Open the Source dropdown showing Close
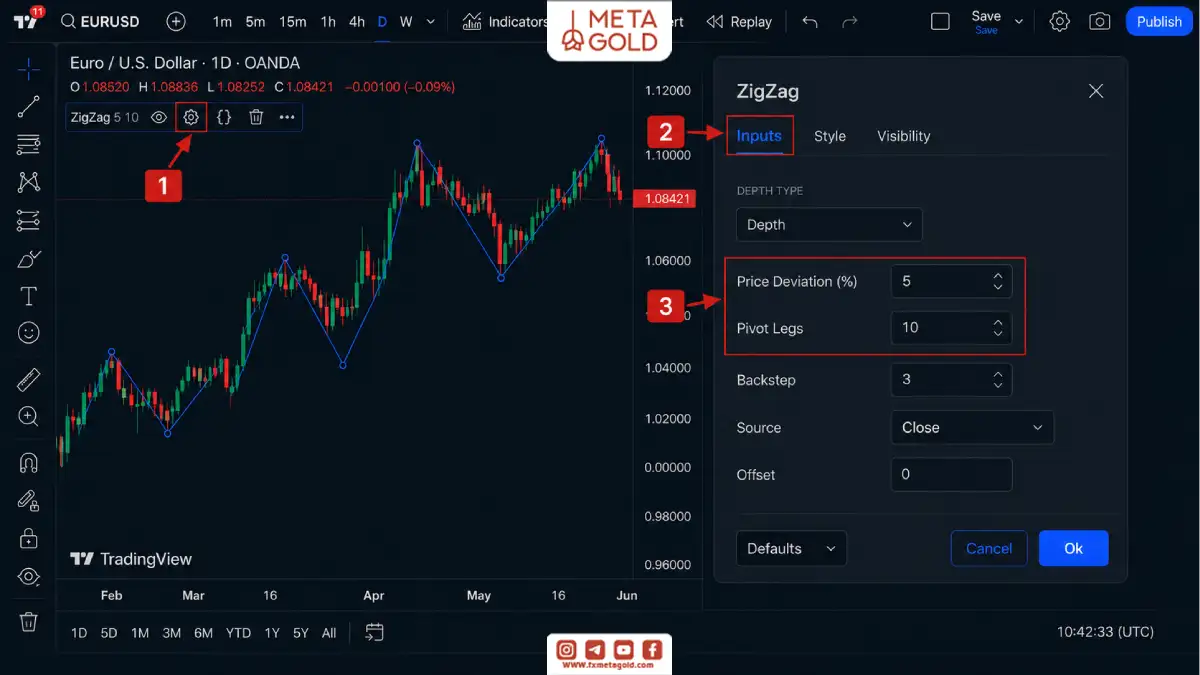 pos(972,427)
